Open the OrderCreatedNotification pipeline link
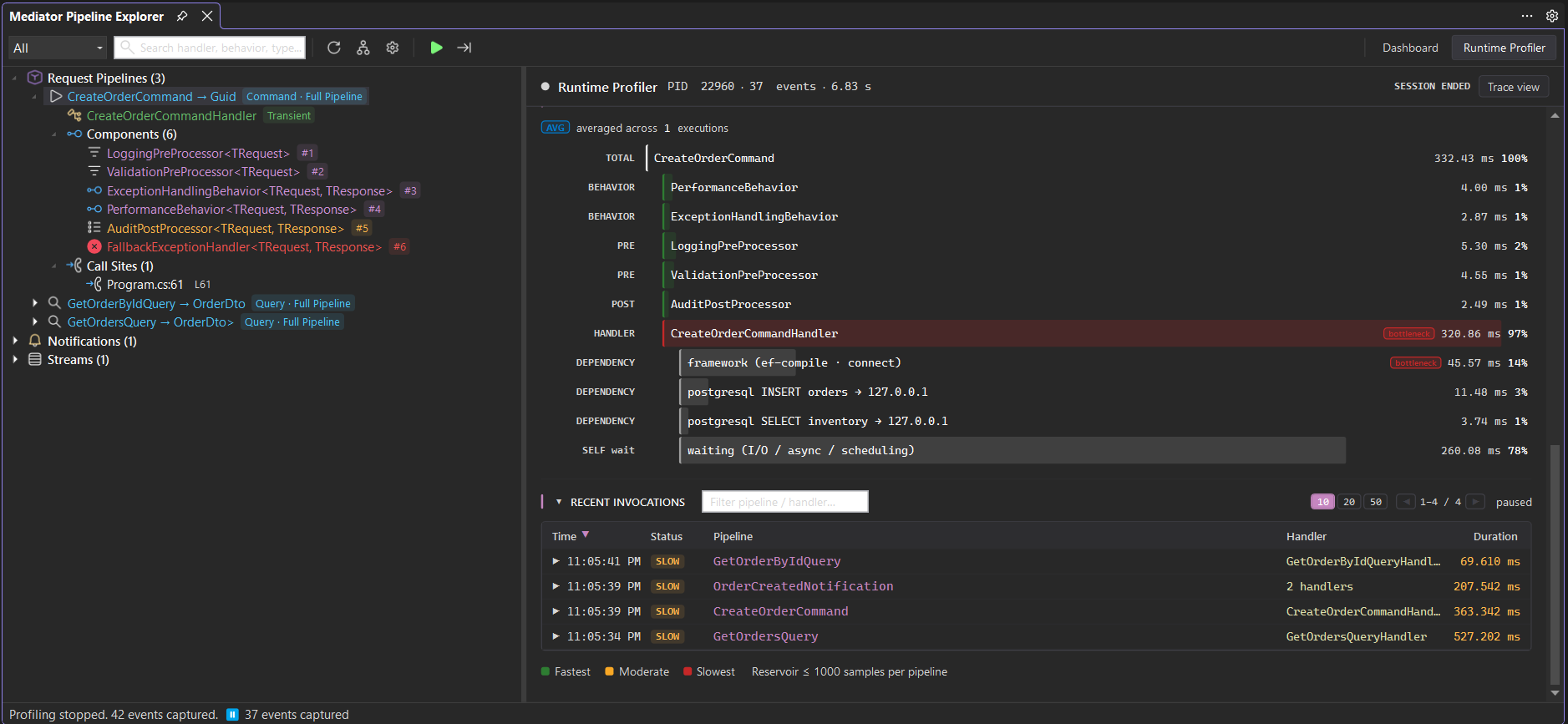 pyautogui.click(x=803, y=586)
